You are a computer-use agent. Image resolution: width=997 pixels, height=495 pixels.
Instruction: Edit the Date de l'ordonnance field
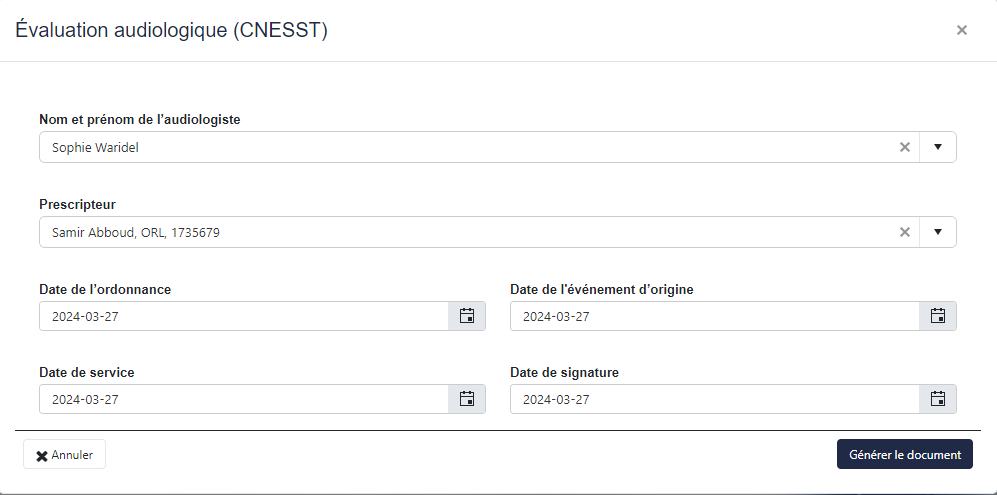pyautogui.click(x=243, y=316)
